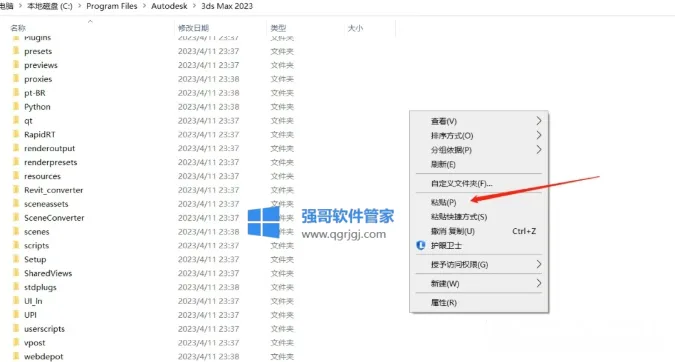This screenshot has width=675, height=362.
Task: Select the webdepot folder icon
Action: pyautogui.click(x=16, y=356)
